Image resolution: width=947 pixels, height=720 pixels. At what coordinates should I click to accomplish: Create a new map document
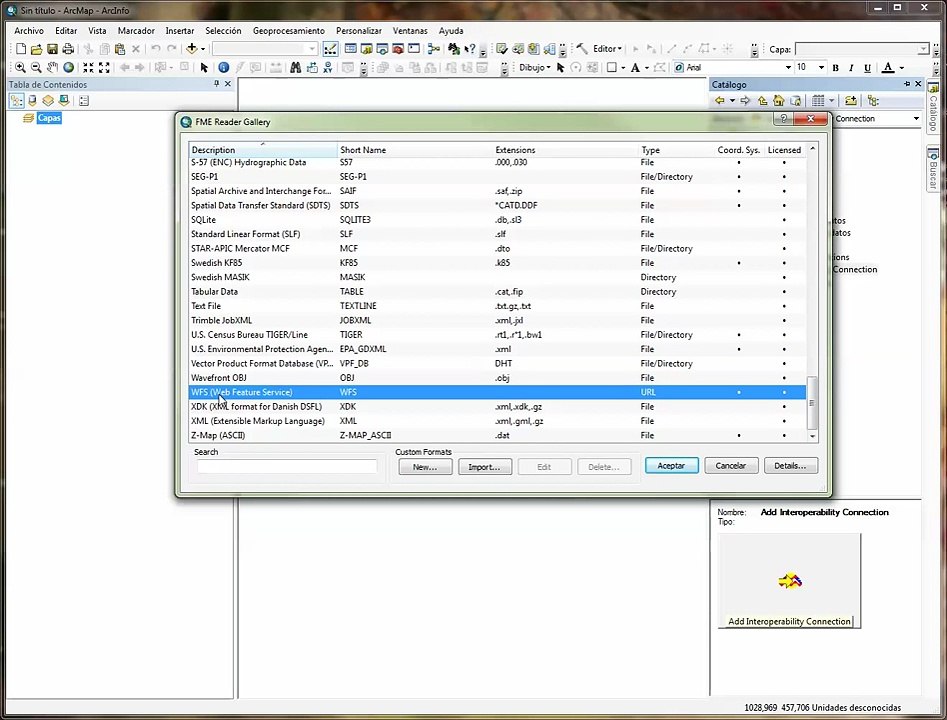[x=21, y=49]
